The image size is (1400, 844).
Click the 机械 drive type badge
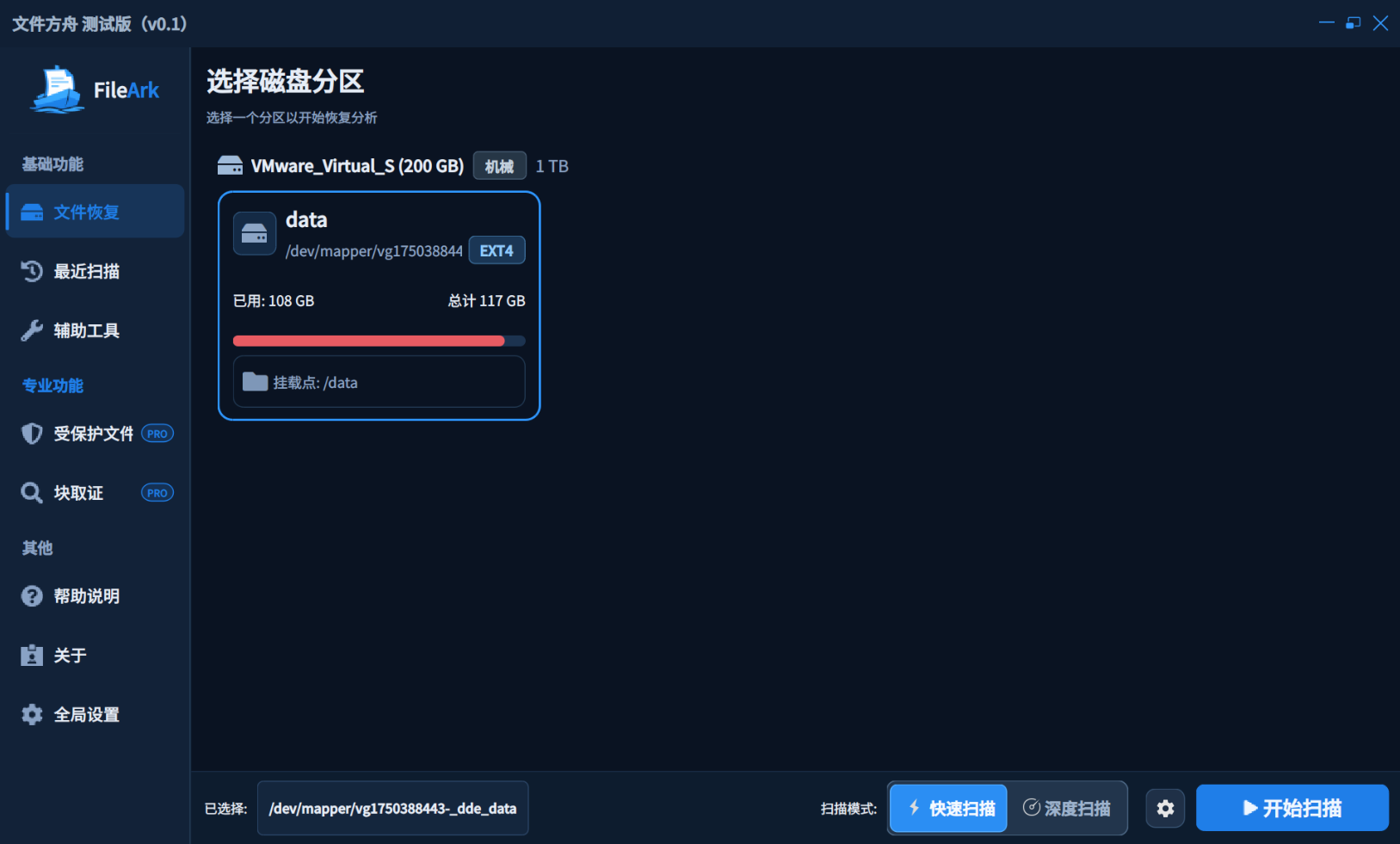(500, 165)
